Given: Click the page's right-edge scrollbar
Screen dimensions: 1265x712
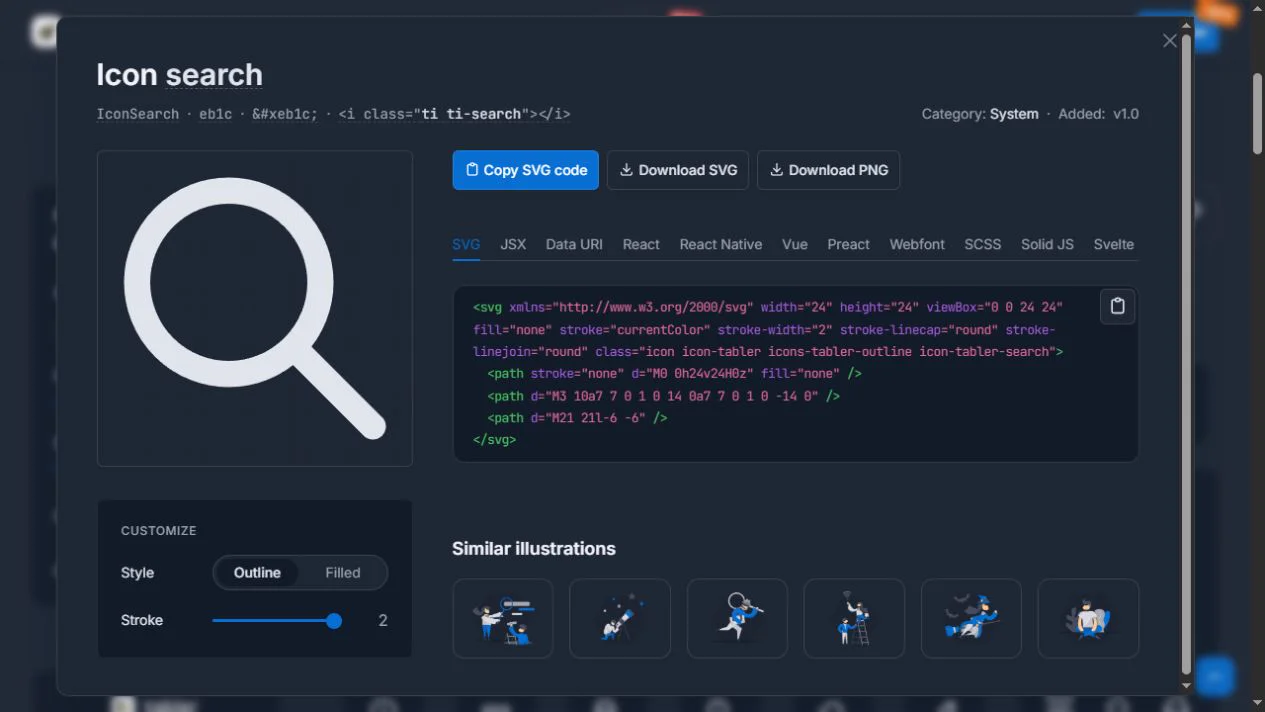Looking at the screenshot, I should (1258, 112).
